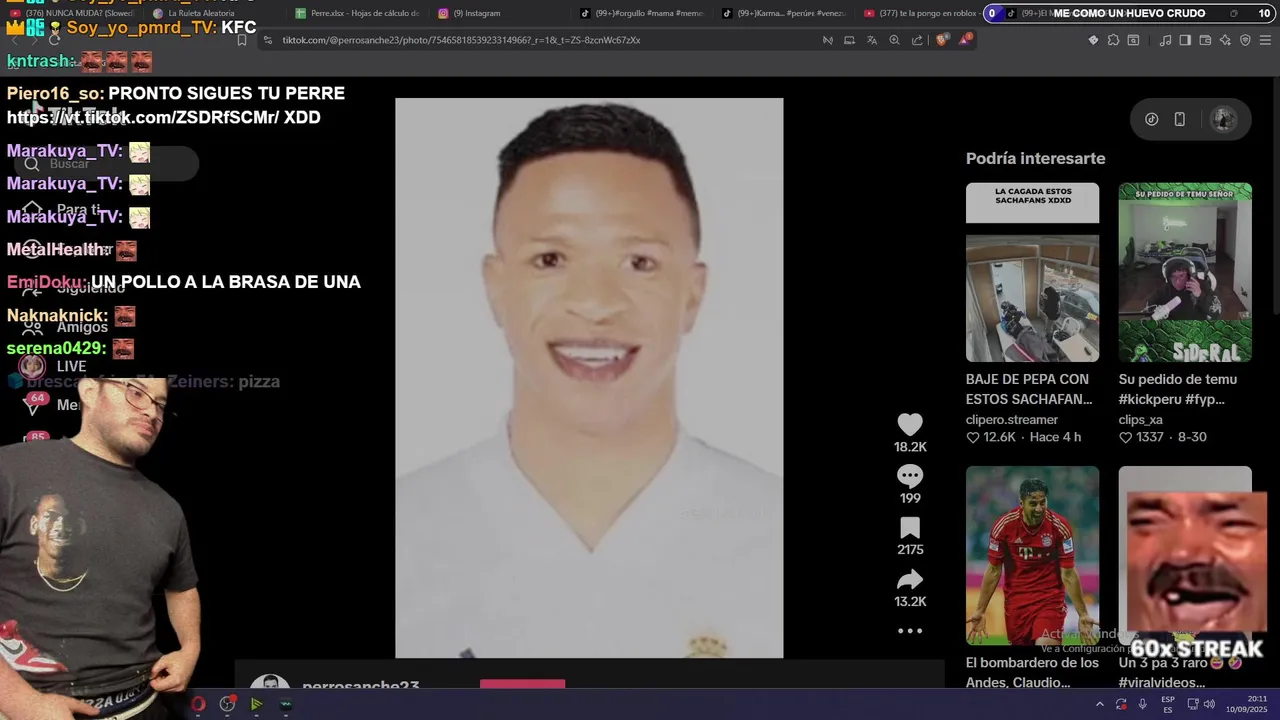This screenshot has height=720, width=1280.
Task: Click the screen cast icon in the address bar
Action: pos(849,40)
